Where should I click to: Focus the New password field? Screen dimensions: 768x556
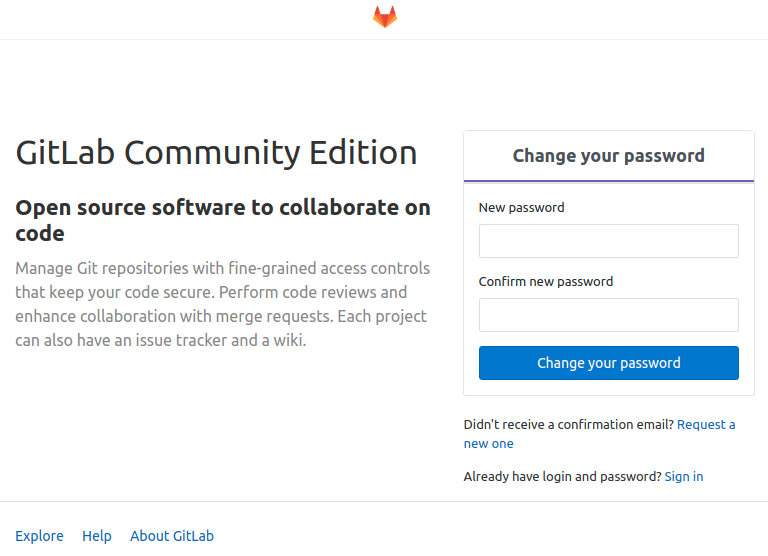coord(608,241)
